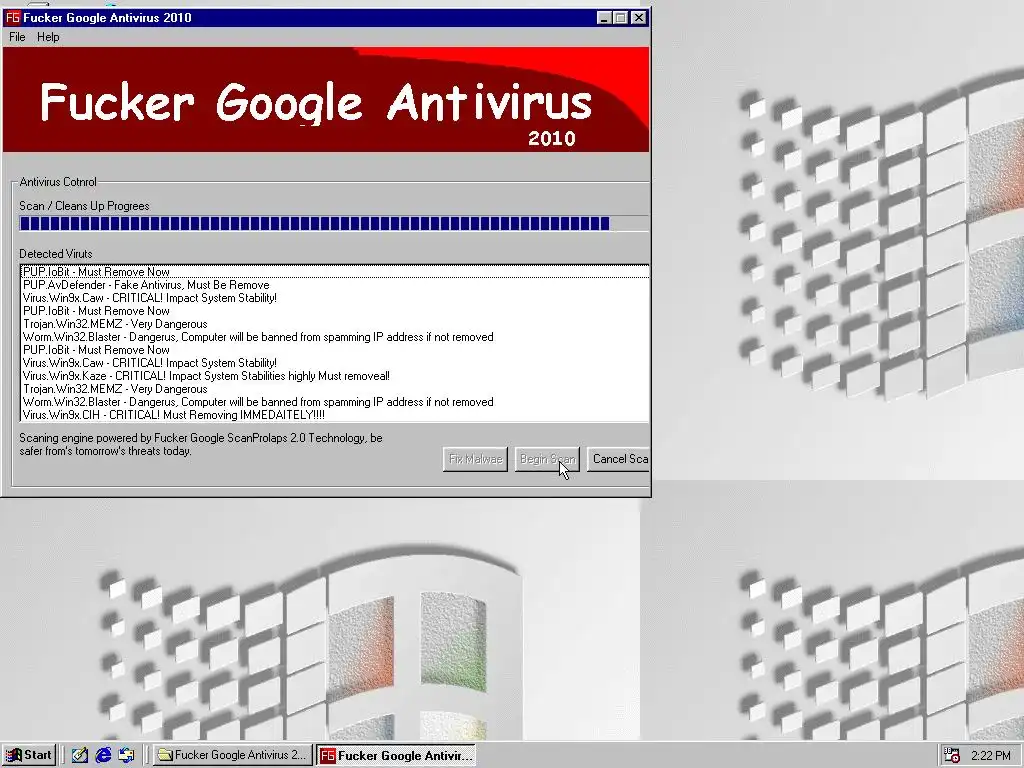Click Show Desktop icon in quick launch
Image resolution: width=1024 pixels, height=768 pixels.
pyautogui.click(x=80, y=755)
